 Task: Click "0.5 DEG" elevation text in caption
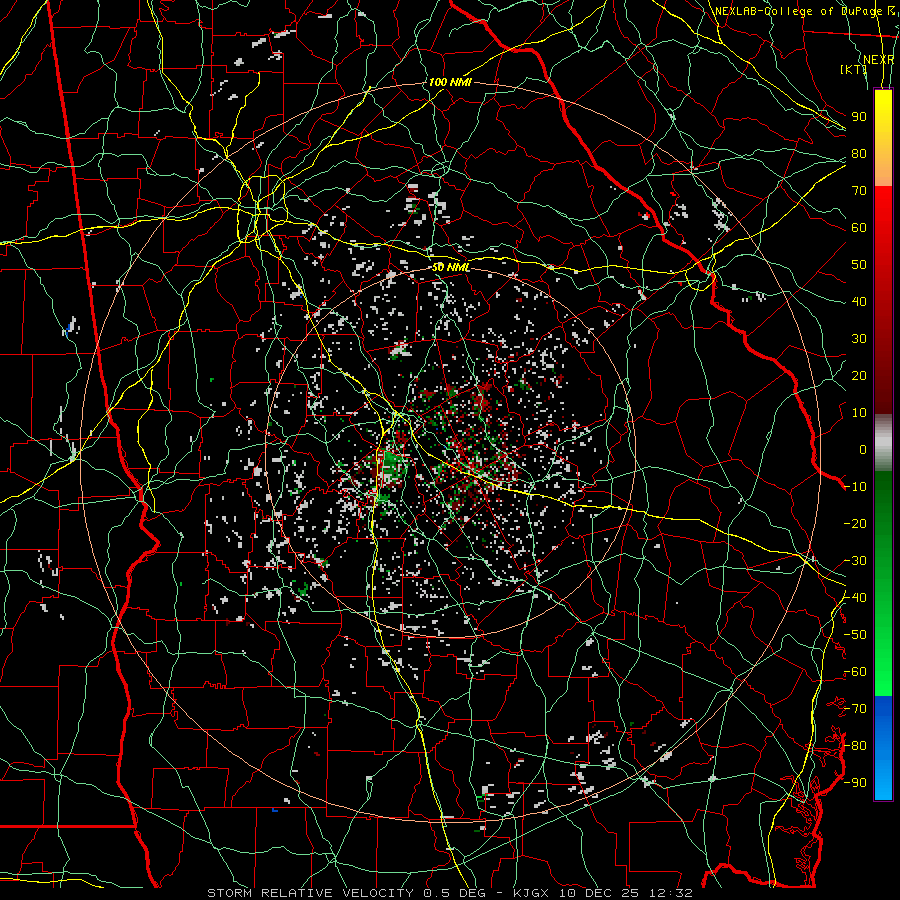pos(453,893)
